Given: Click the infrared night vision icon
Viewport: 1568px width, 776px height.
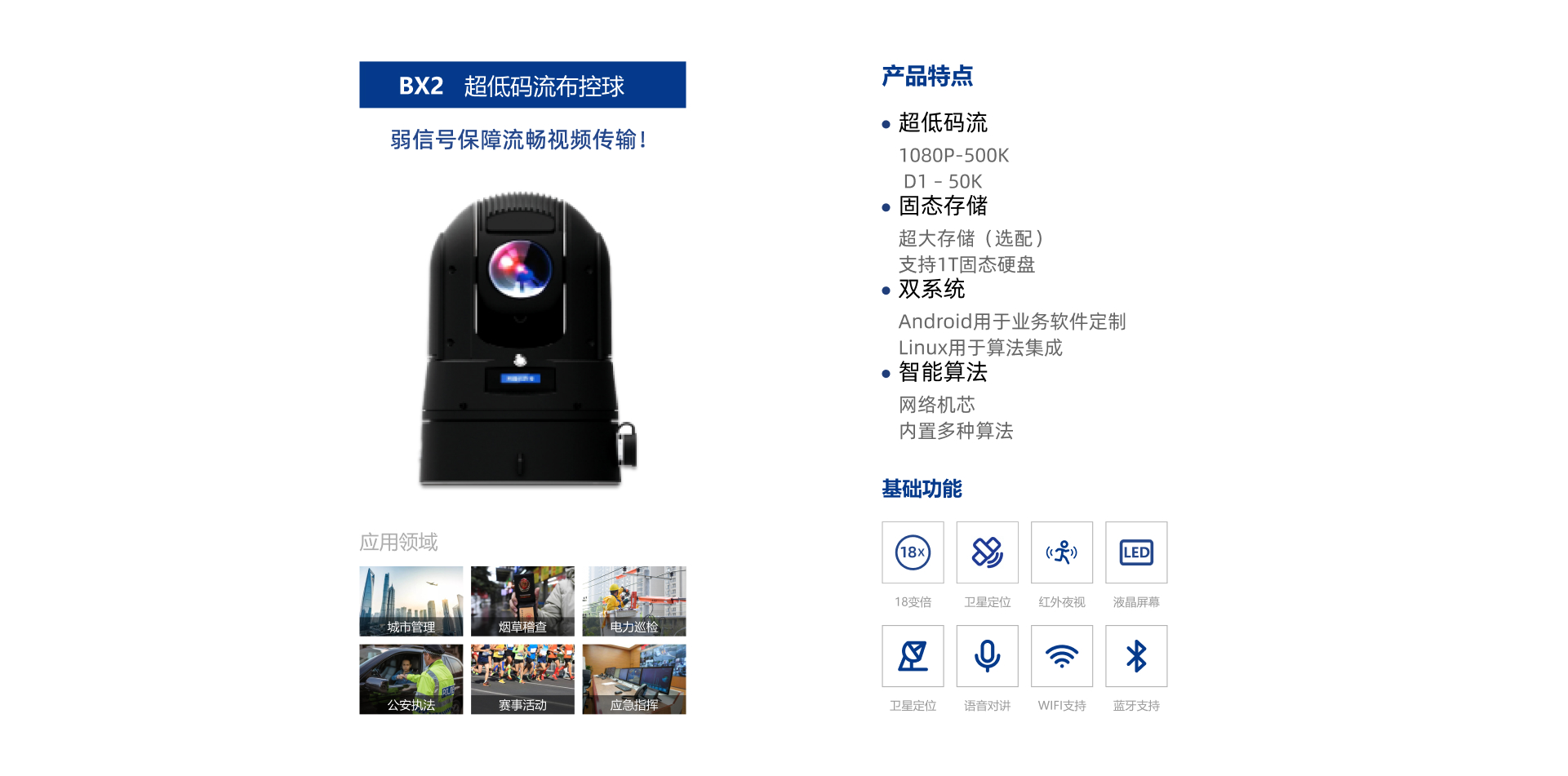Looking at the screenshot, I should (1061, 552).
